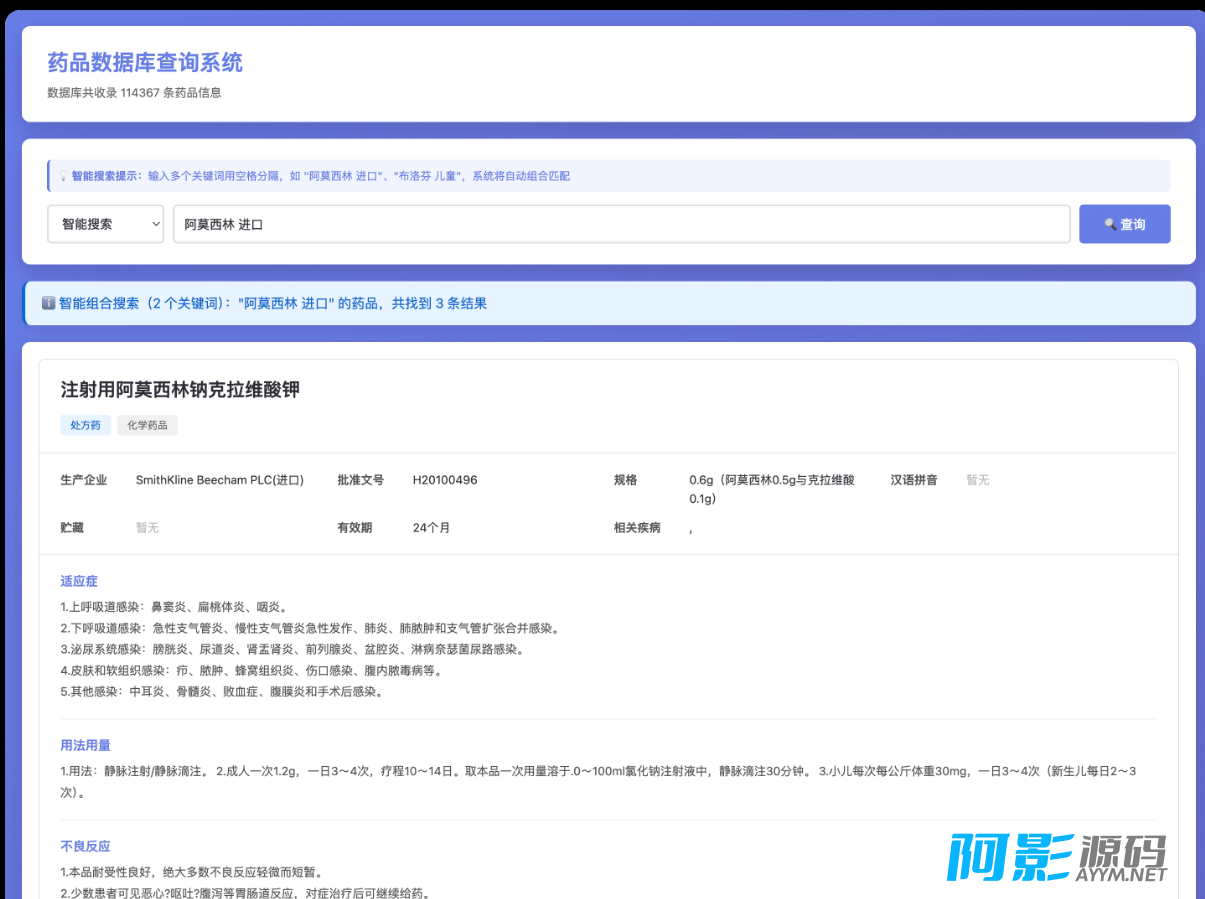
Task: Click the 阿影源码 watermark logo
Action: [1057, 858]
